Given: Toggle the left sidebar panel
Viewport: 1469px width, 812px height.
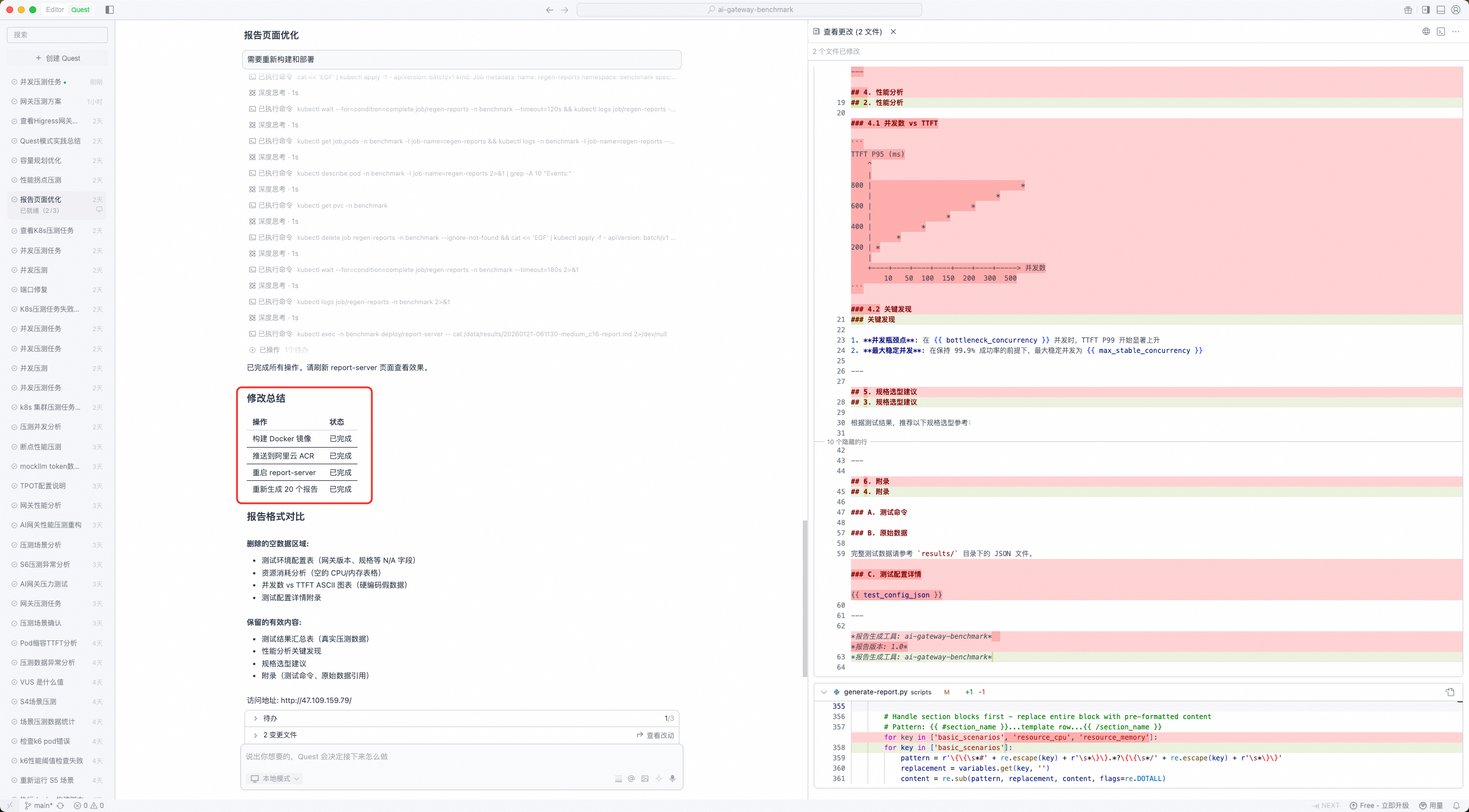Looking at the screenshot, I should pyautogui.click(x=110, y=10).
